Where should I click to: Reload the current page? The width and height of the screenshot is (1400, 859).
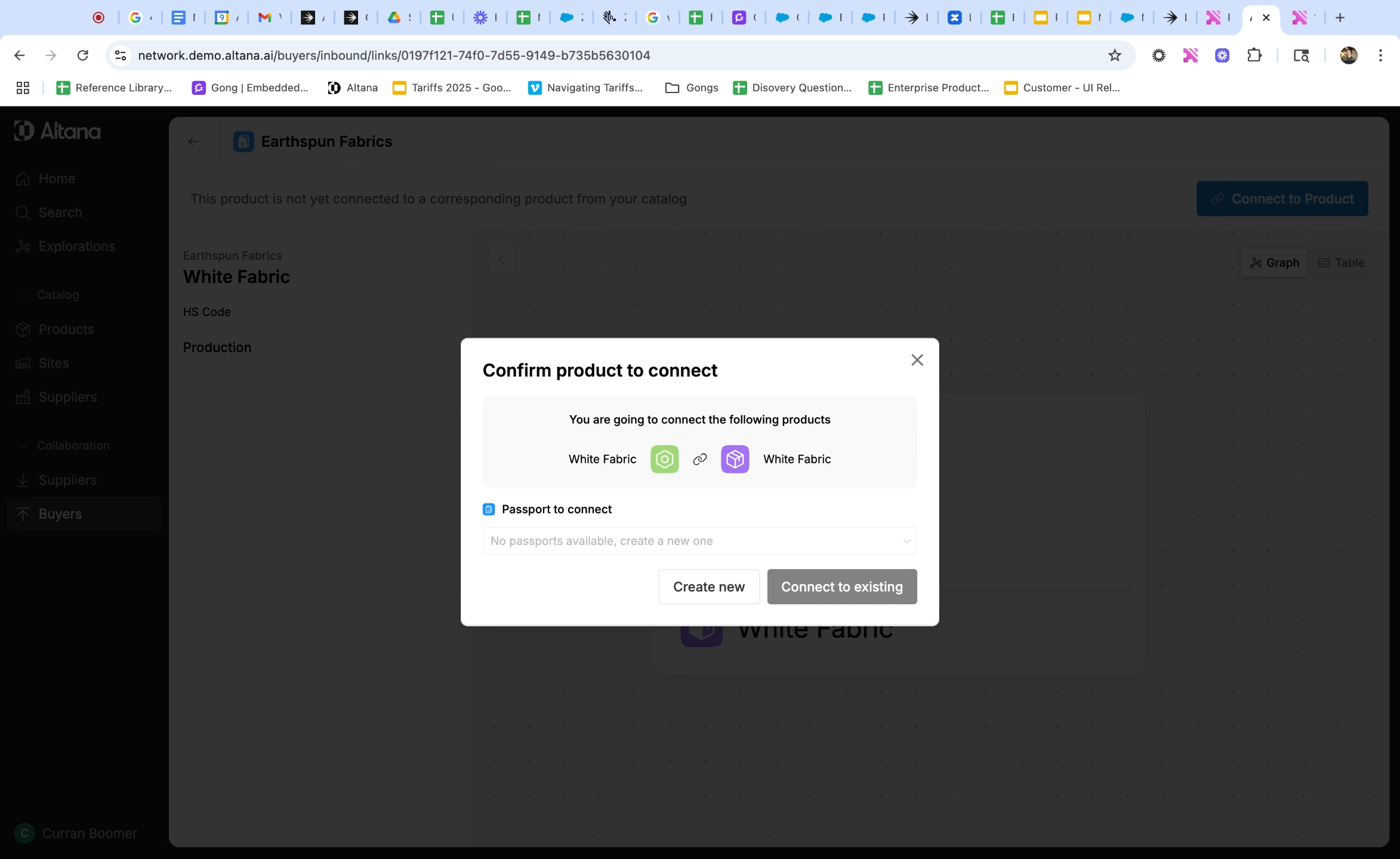(x=83, y=55)
